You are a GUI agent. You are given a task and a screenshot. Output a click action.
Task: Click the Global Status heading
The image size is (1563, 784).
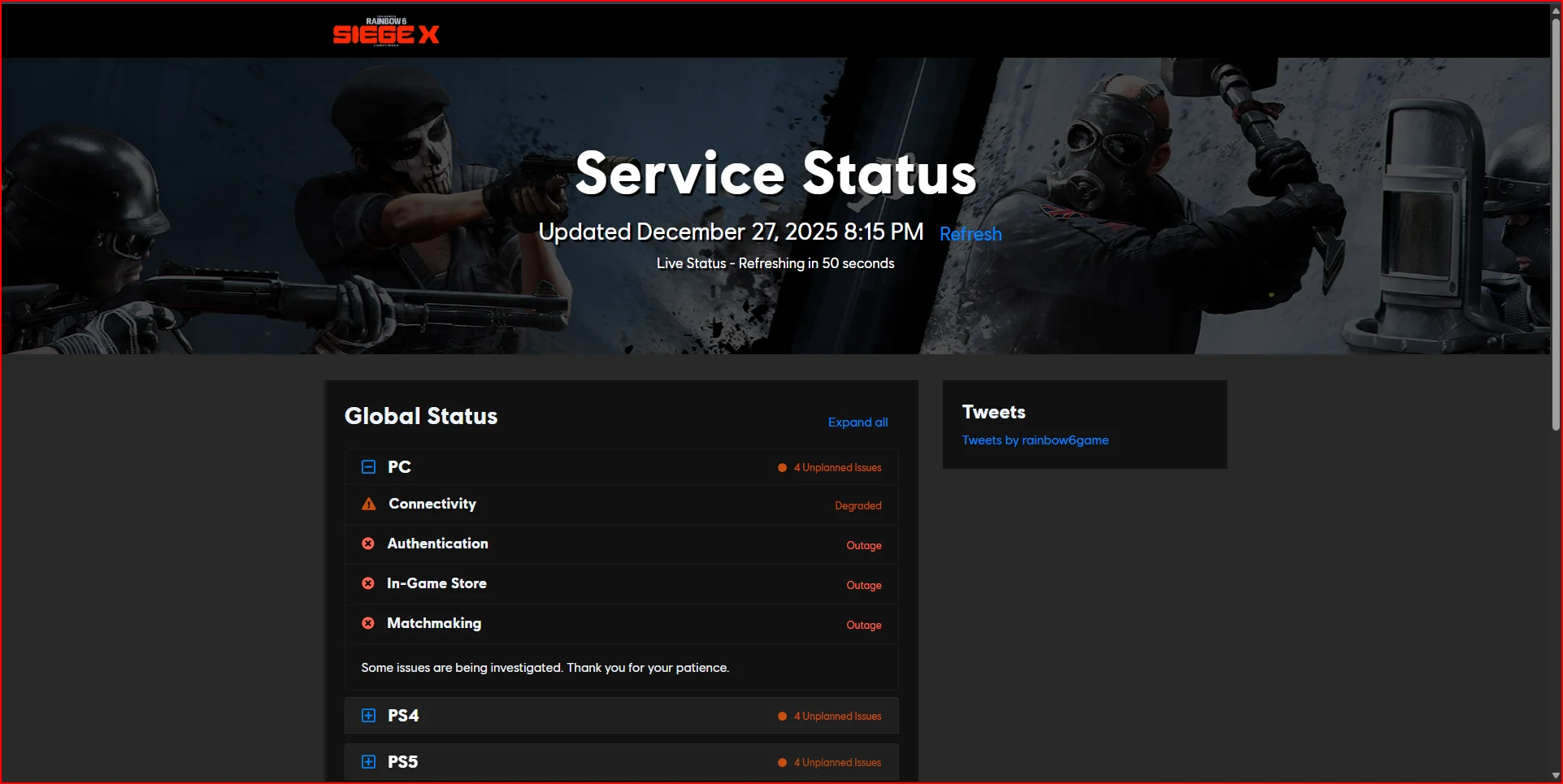click(x=421, y=416)
